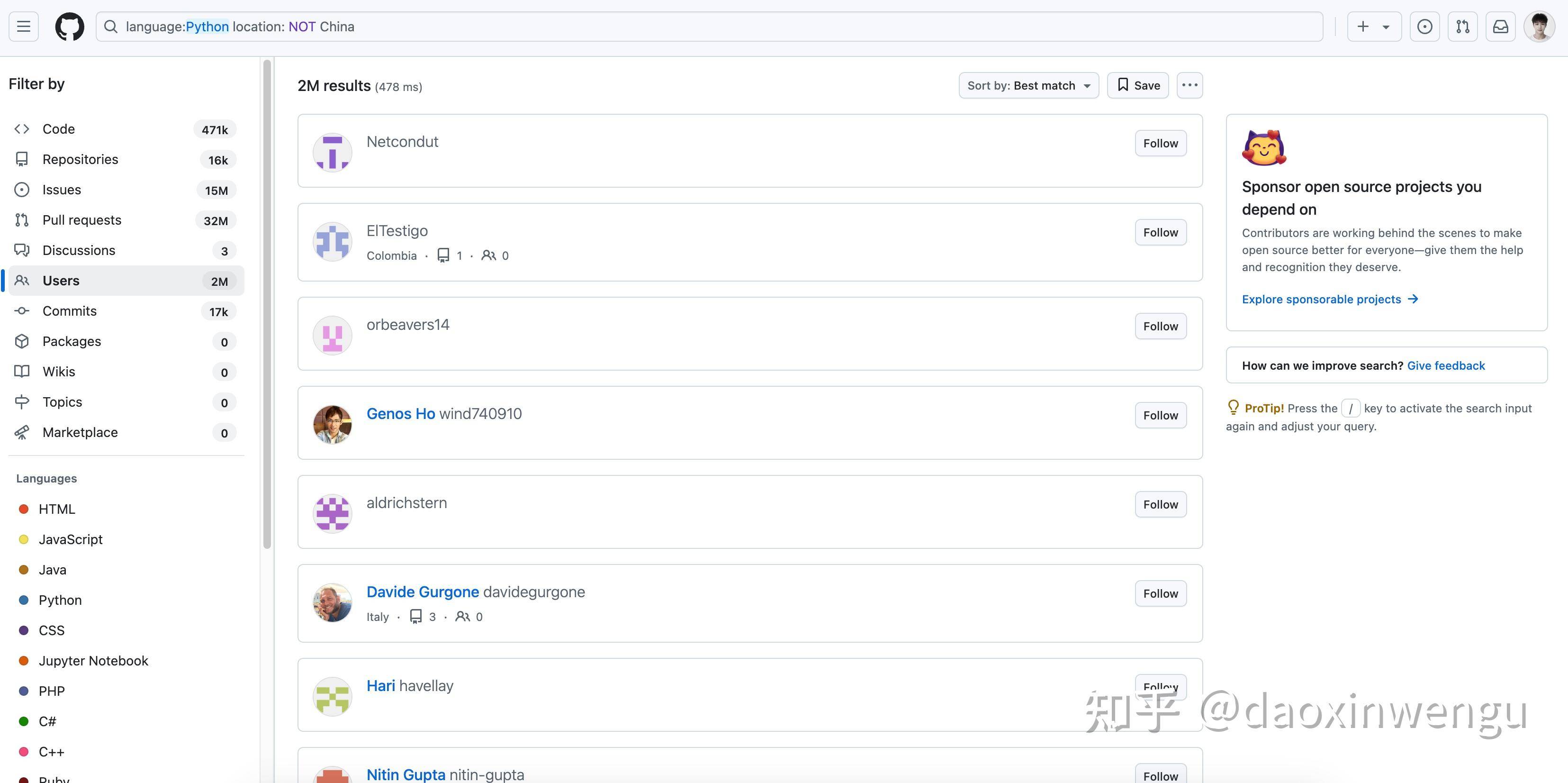This screenshot has width=1568, height=783.
Task: Open the notifications inbox icon
Action: click(1500, 27)
